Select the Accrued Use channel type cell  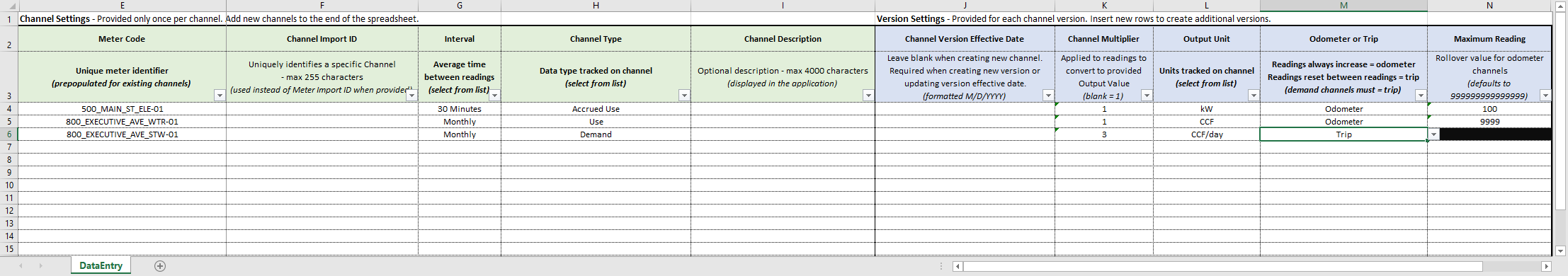click(596, 109)
